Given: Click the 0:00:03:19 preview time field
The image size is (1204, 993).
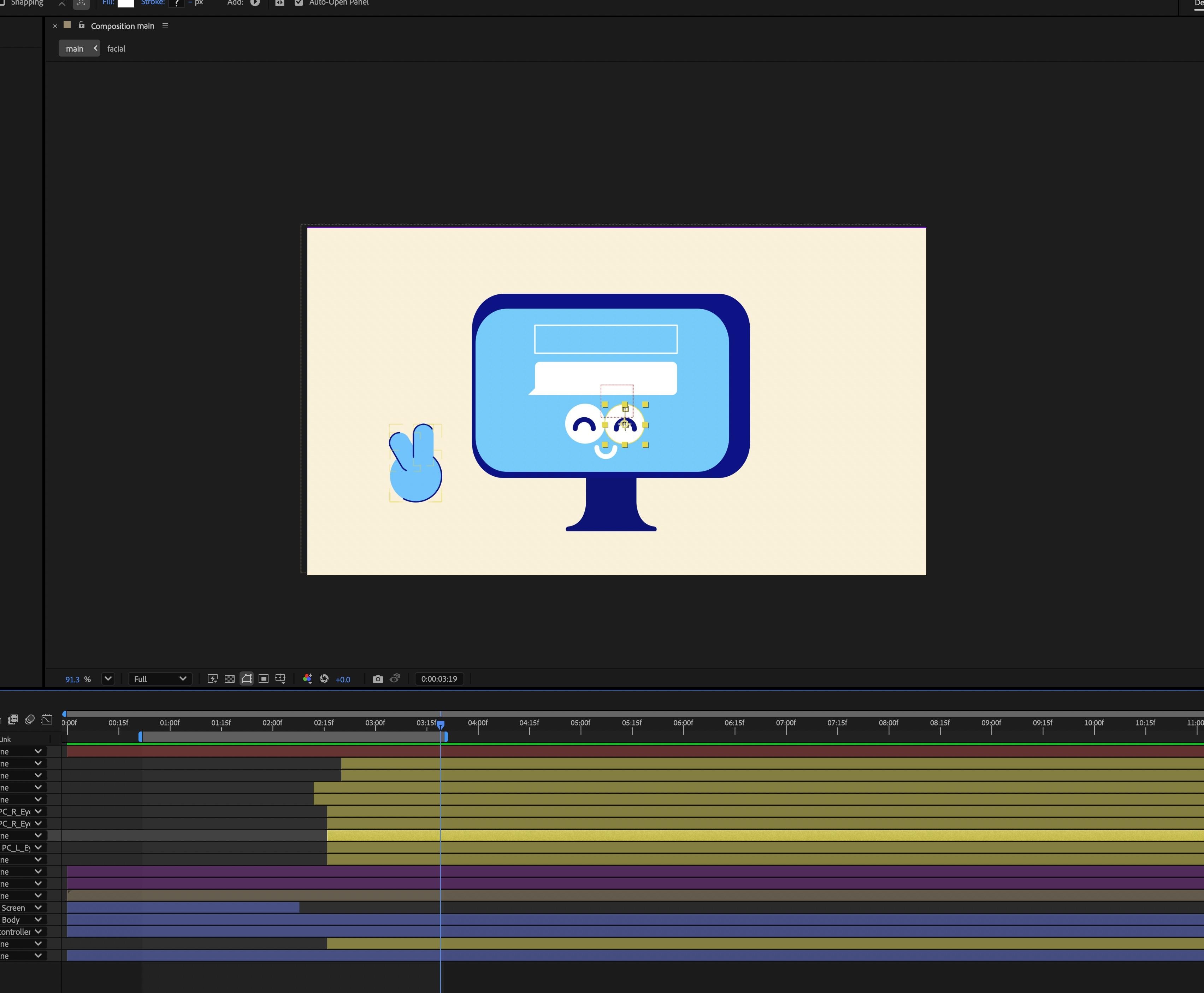Looking at the screenshot, I should click(x=439, y=678).
